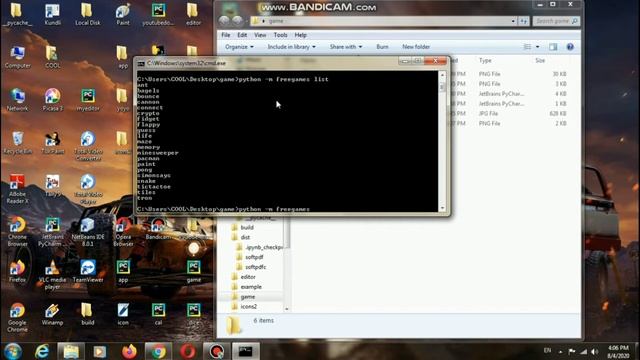
Task: Open the Share with dropdown
Action: pos(346,47)
